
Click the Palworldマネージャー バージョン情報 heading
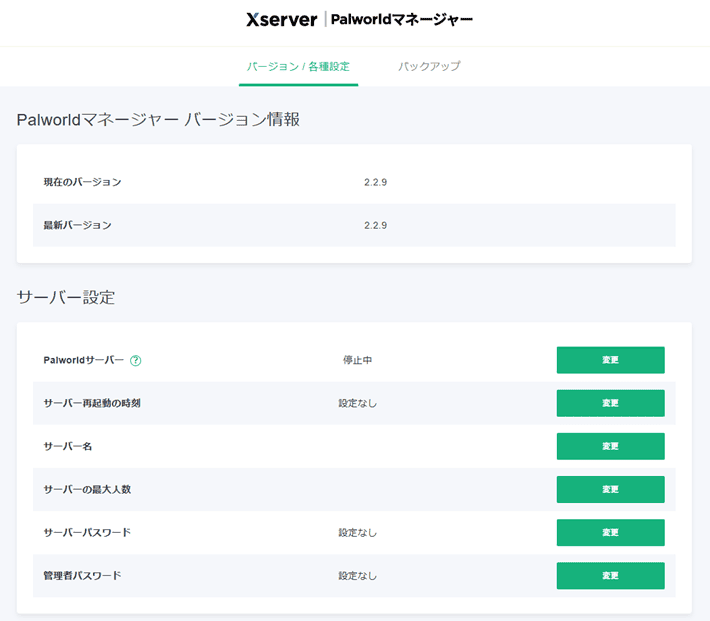(158, 120)
